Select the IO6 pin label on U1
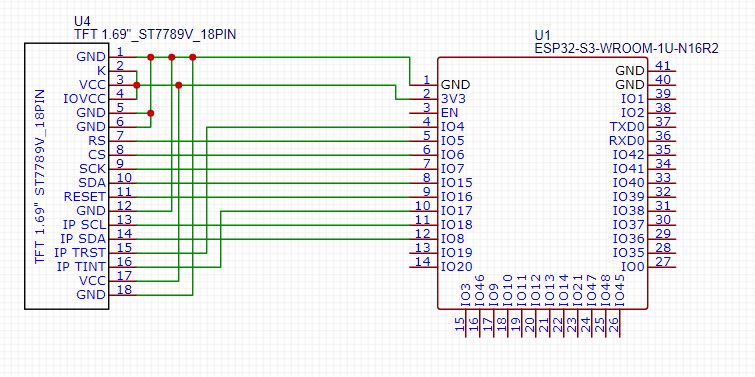The width and height of the screenshot is (755, 377). click(453, 155)
